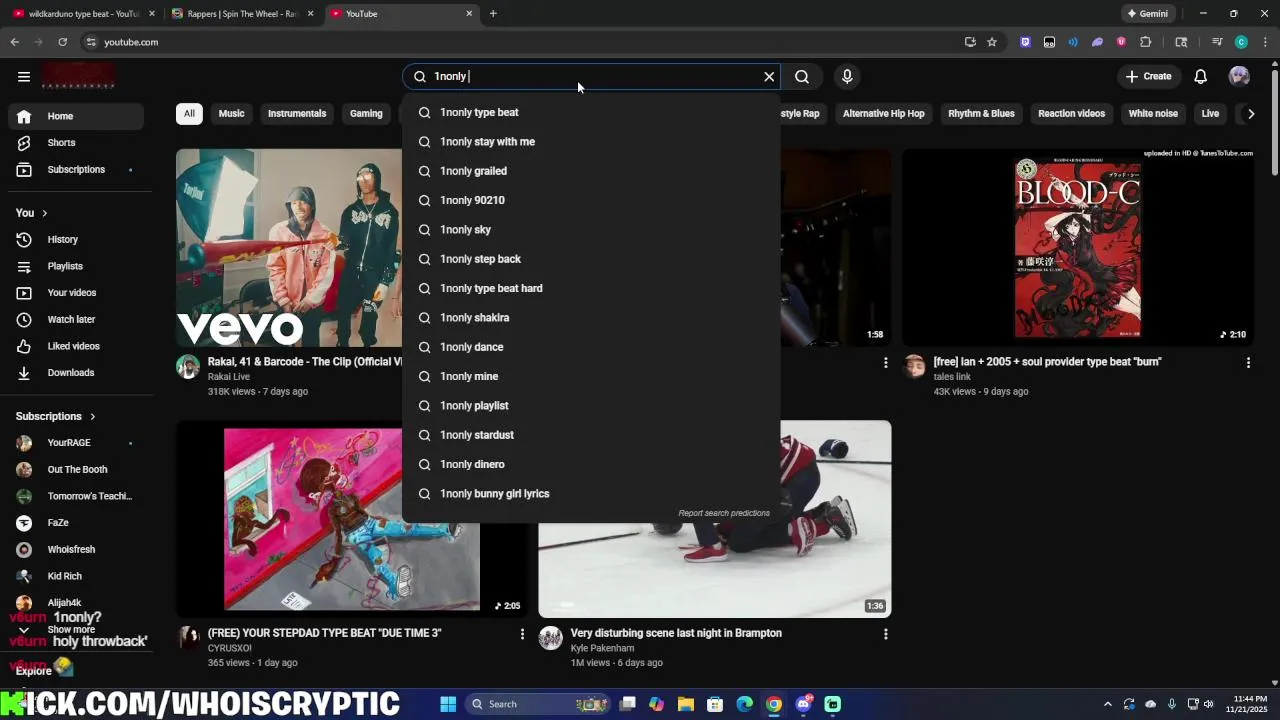Open watch History
The height and width of the screenshot is (720, 1280).
click(76, 239)
